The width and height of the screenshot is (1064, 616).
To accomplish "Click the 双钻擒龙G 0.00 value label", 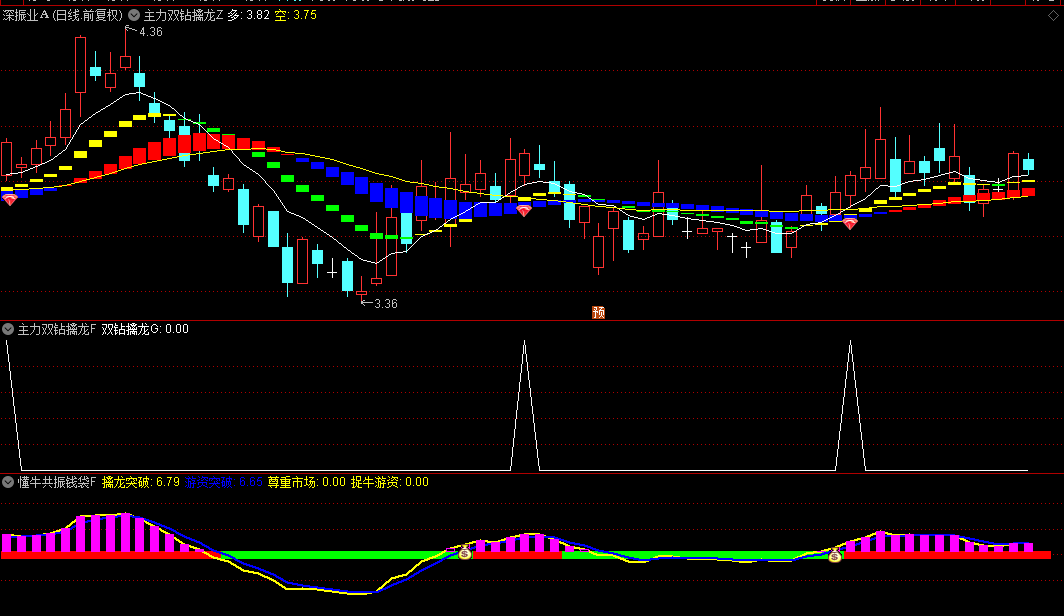I will click(x=145, y=329).
